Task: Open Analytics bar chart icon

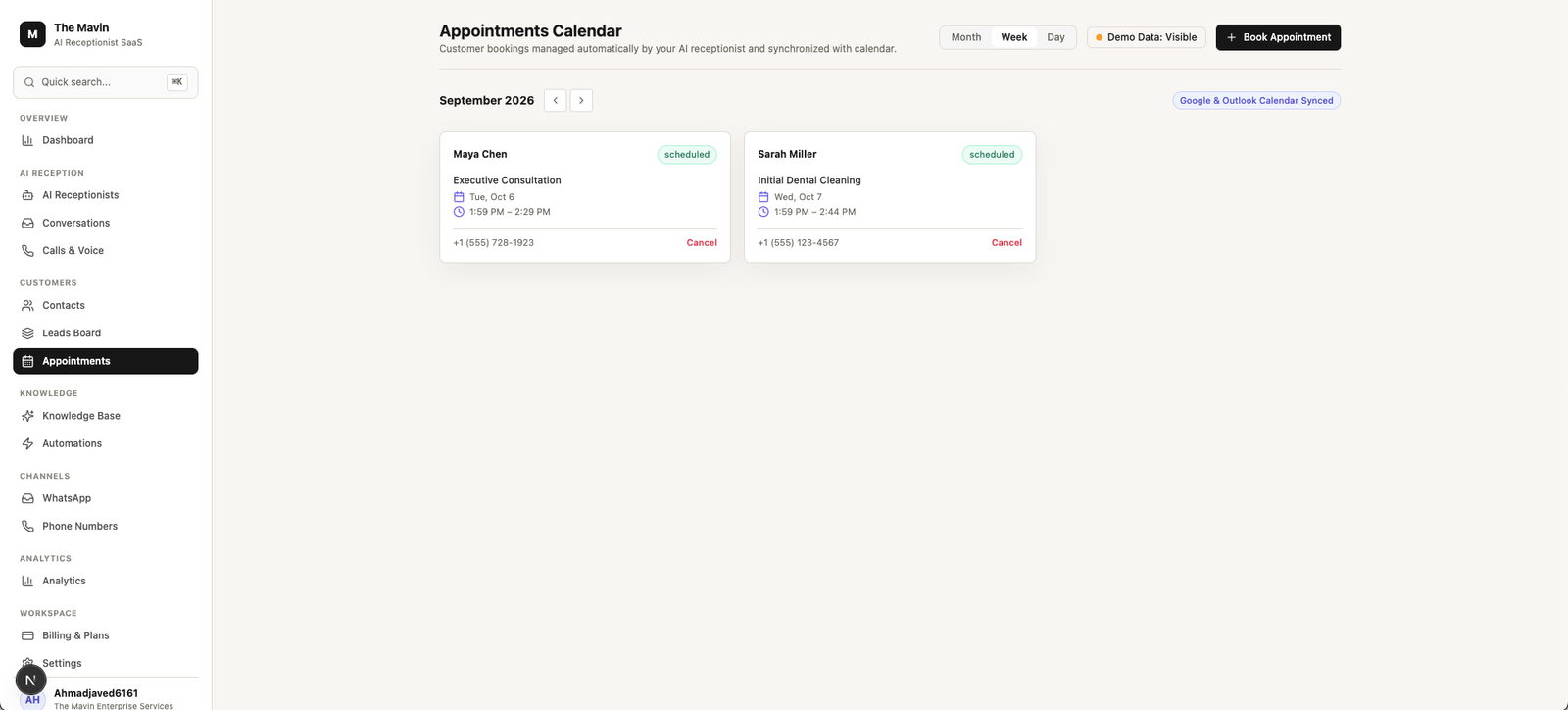Action: click(27, 581)
